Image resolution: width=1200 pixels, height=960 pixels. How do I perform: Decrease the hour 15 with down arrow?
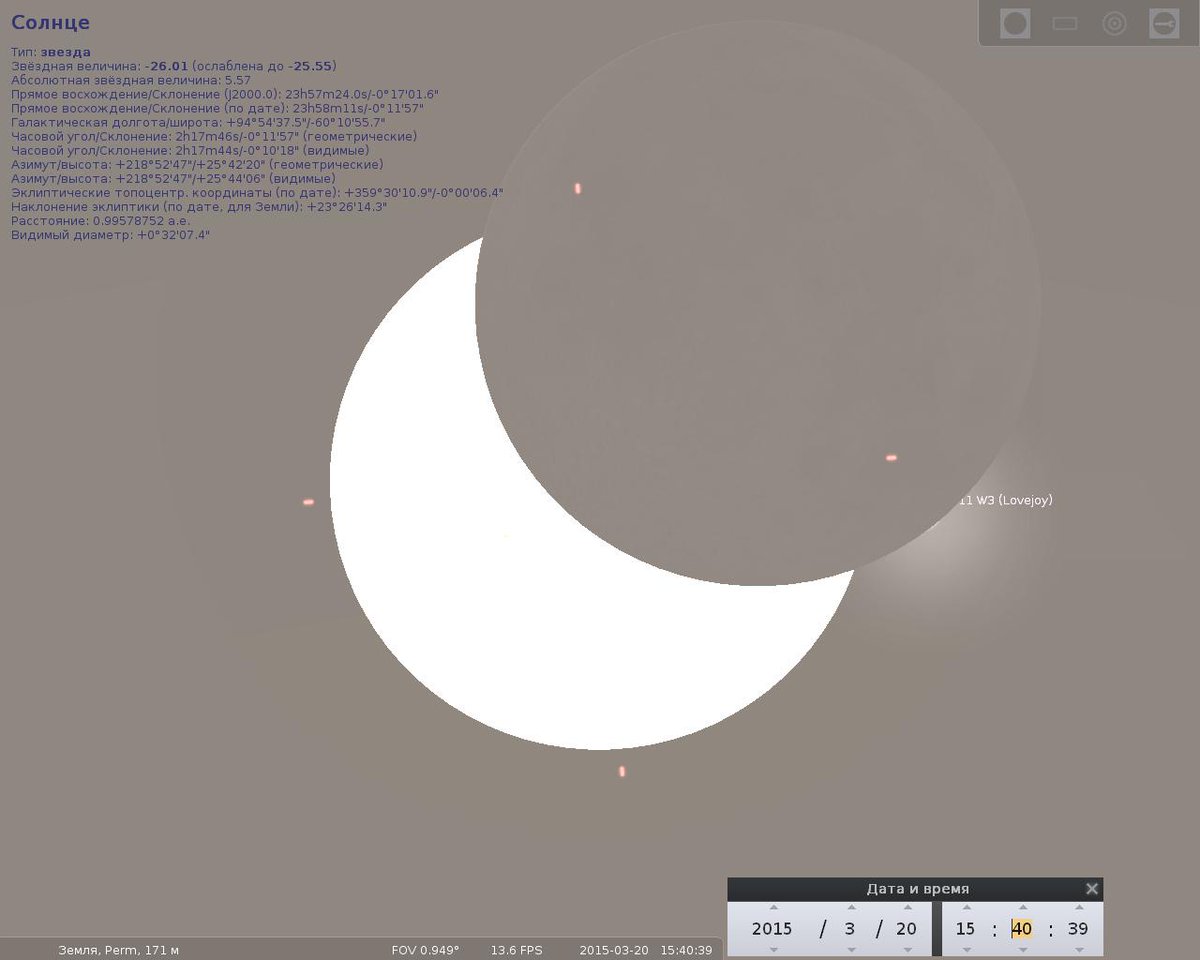[x=965, y=949]
